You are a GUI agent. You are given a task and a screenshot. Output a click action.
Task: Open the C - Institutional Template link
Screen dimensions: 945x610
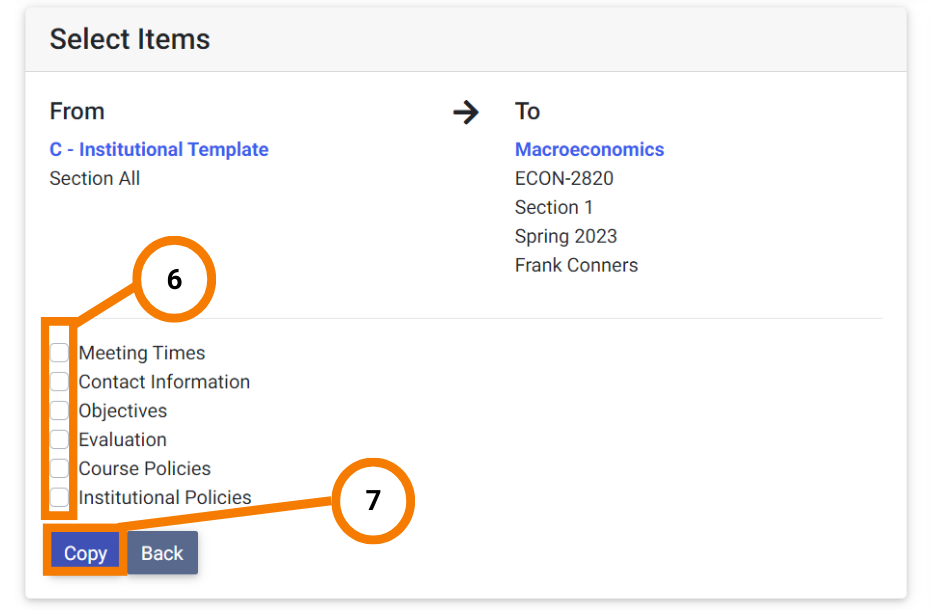(159, 149)
